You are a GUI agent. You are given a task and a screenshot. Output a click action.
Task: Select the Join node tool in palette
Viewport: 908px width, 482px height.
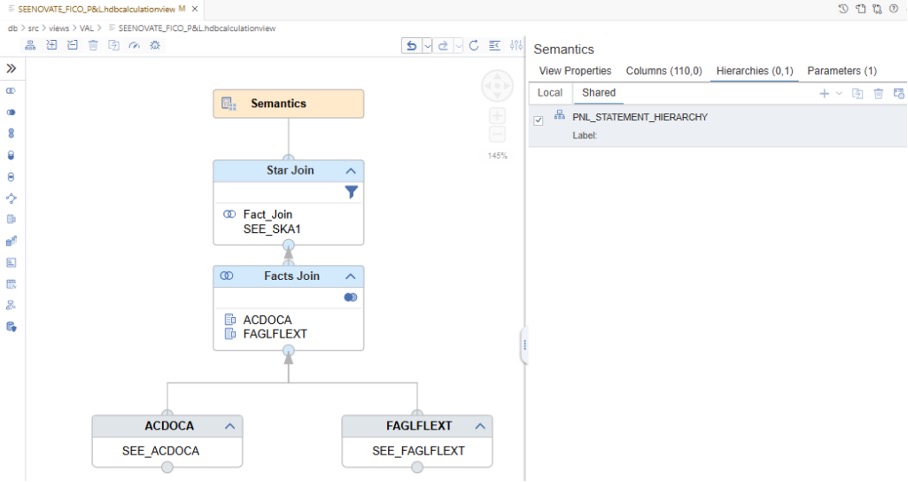[11, 91]
